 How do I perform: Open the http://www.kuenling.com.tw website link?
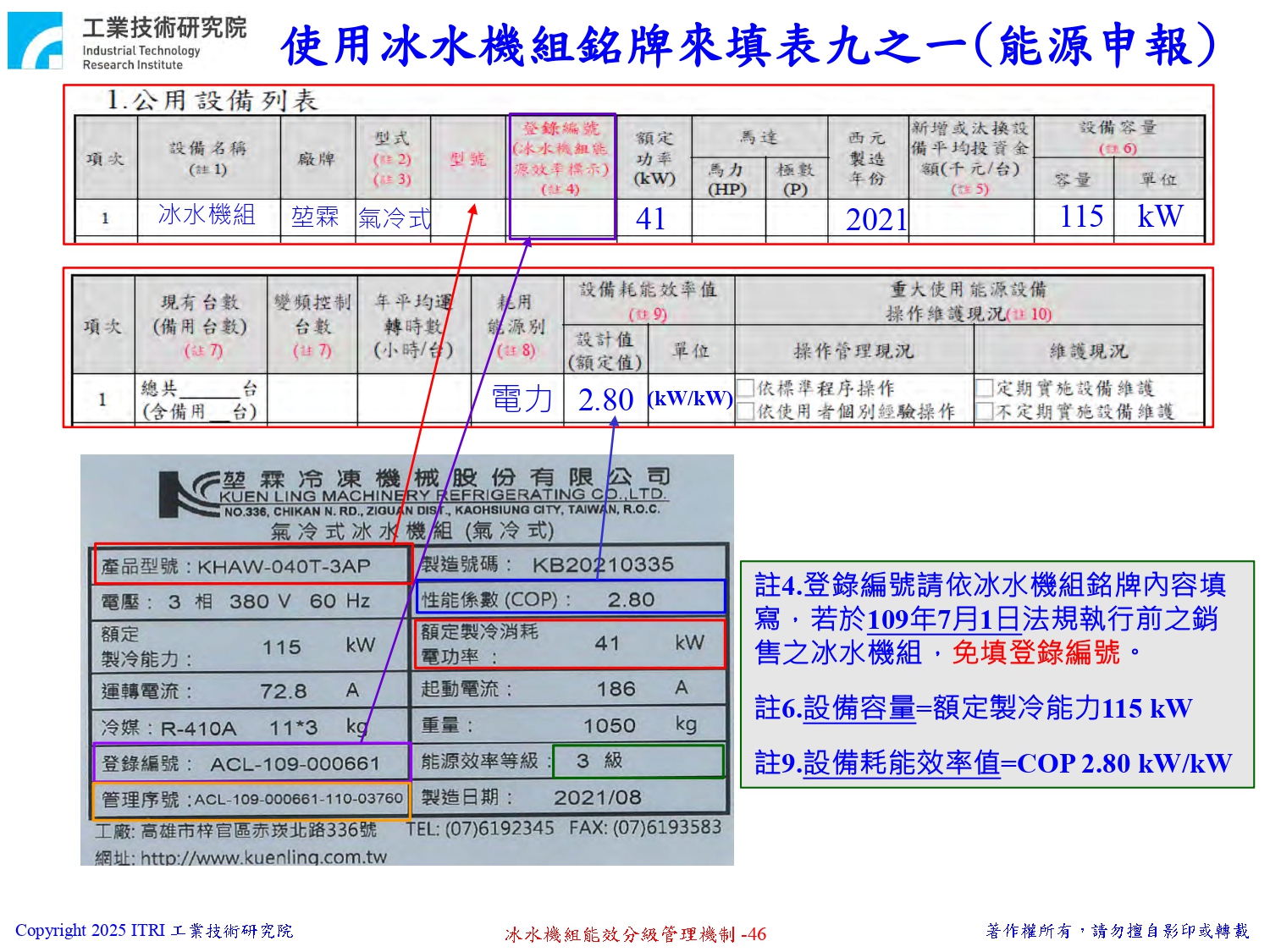coord(263,857)
